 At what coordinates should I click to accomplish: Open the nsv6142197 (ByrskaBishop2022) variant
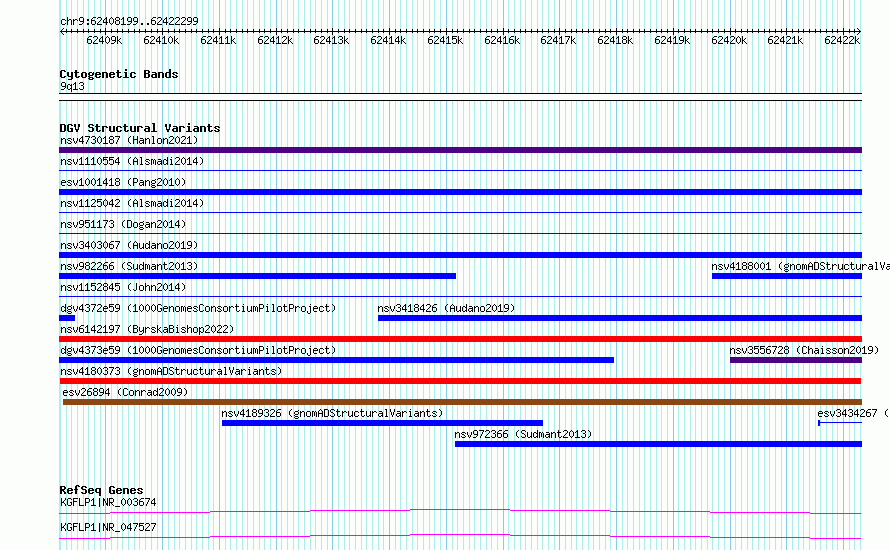[147, 329]
